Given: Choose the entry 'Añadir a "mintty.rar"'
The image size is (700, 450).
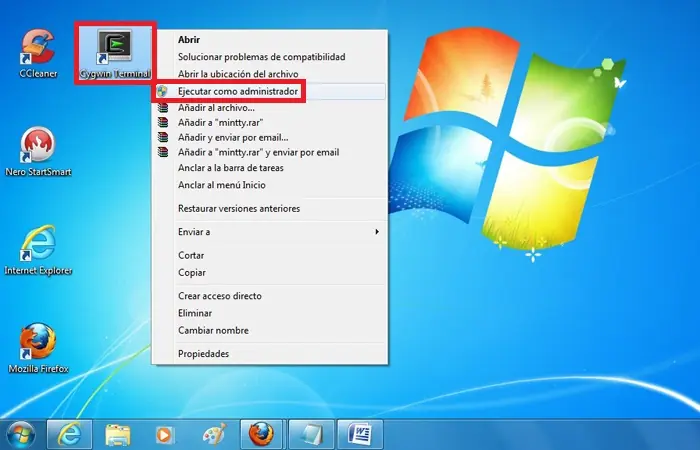Looking at the screenshot, I should pyautogui.click(x=270, y=122).
